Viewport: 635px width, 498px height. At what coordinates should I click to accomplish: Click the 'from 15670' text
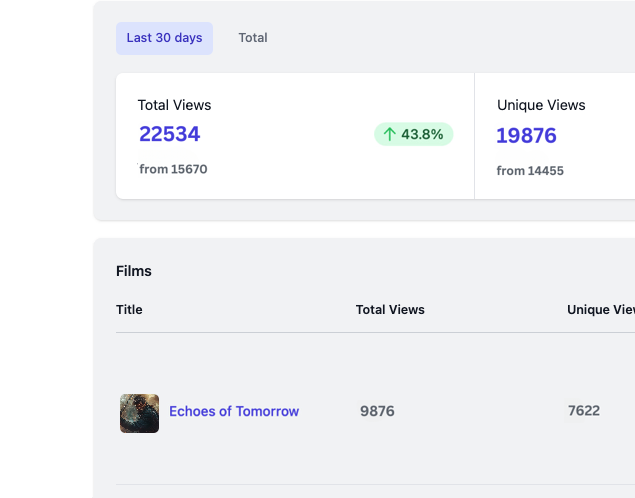(x=173, y=169)
